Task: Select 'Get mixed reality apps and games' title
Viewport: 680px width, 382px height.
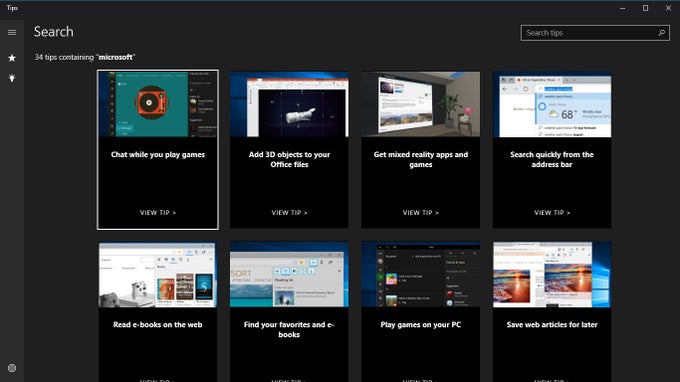Action: [421, 160]
